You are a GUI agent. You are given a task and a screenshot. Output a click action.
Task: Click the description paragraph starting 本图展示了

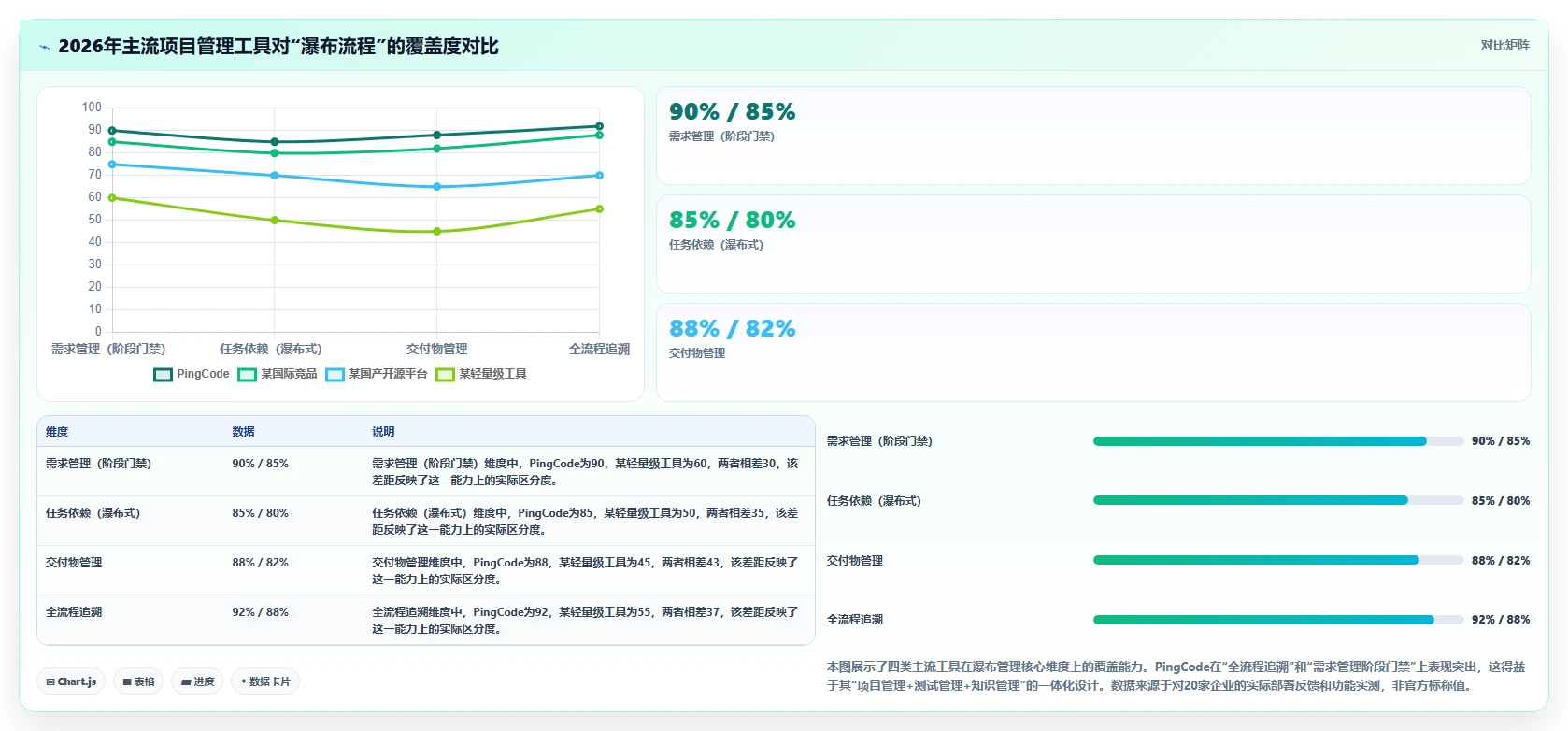[1177, 676]
